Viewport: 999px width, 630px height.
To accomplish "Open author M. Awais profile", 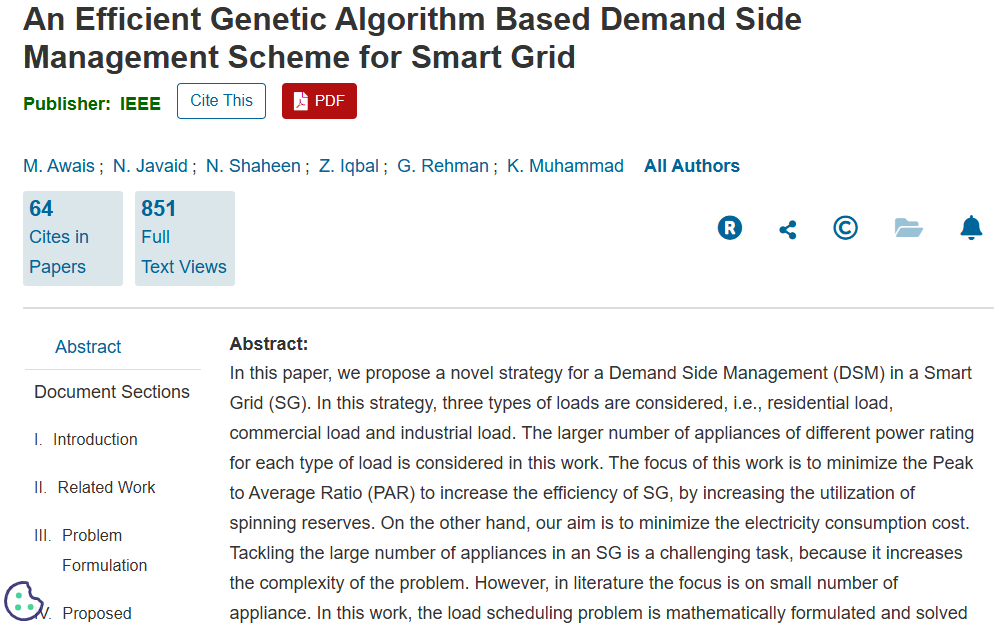I will click(60, 166).
